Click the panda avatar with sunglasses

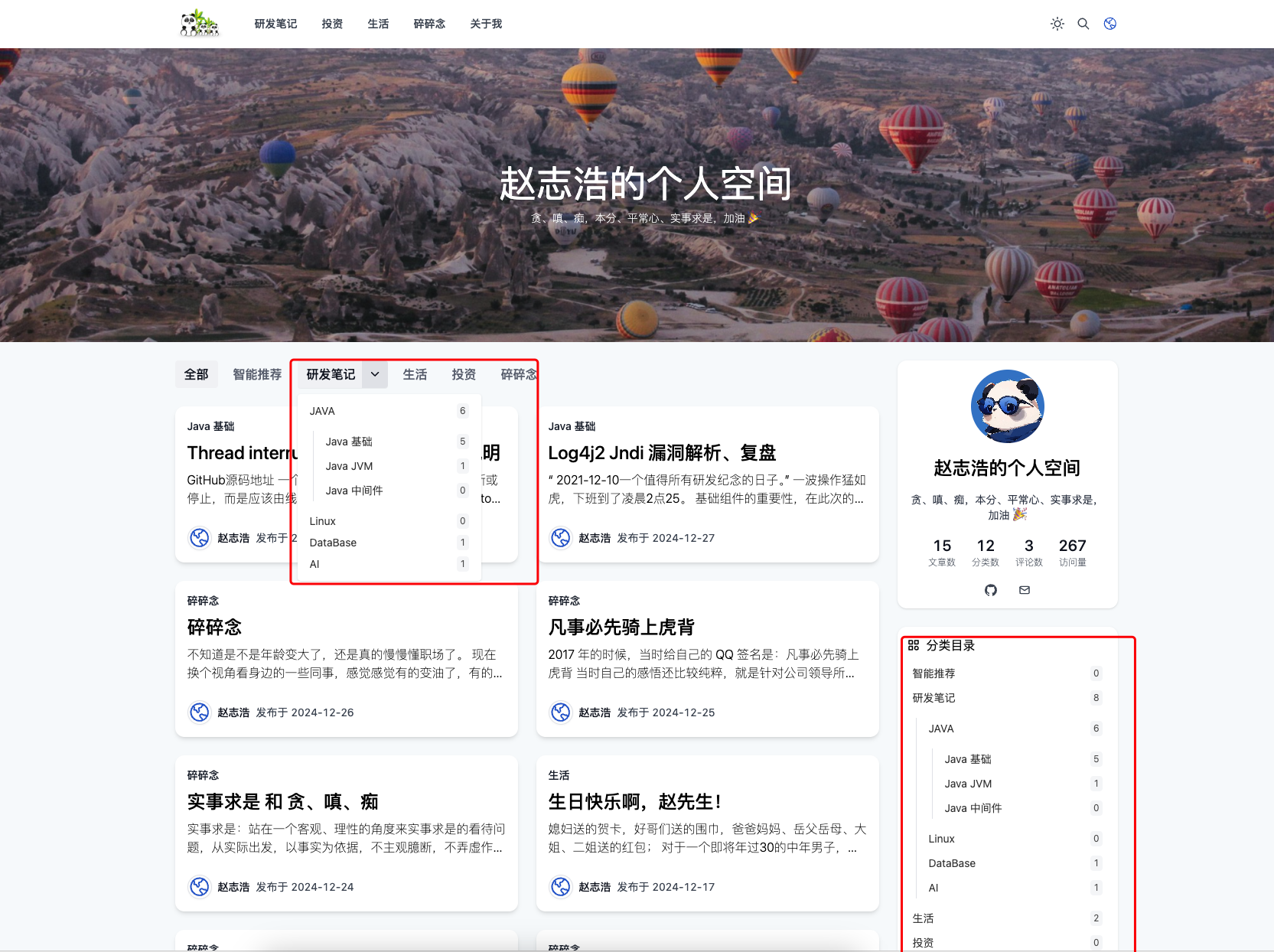point(1007,406)
